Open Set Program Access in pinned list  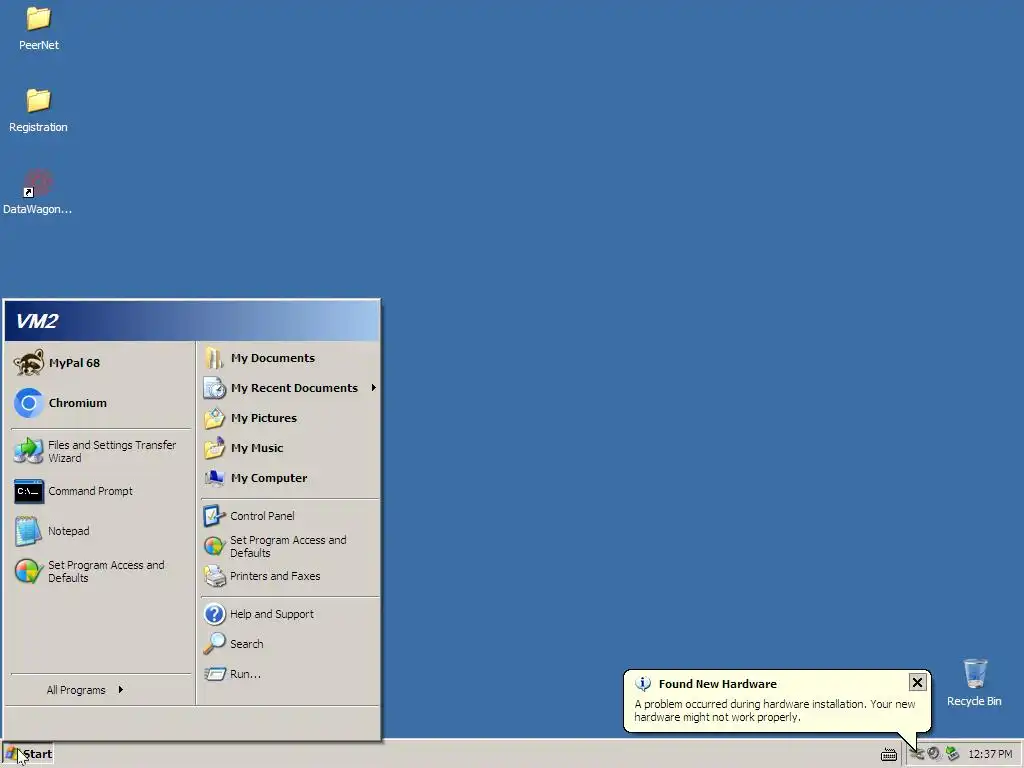pos(101,571)
